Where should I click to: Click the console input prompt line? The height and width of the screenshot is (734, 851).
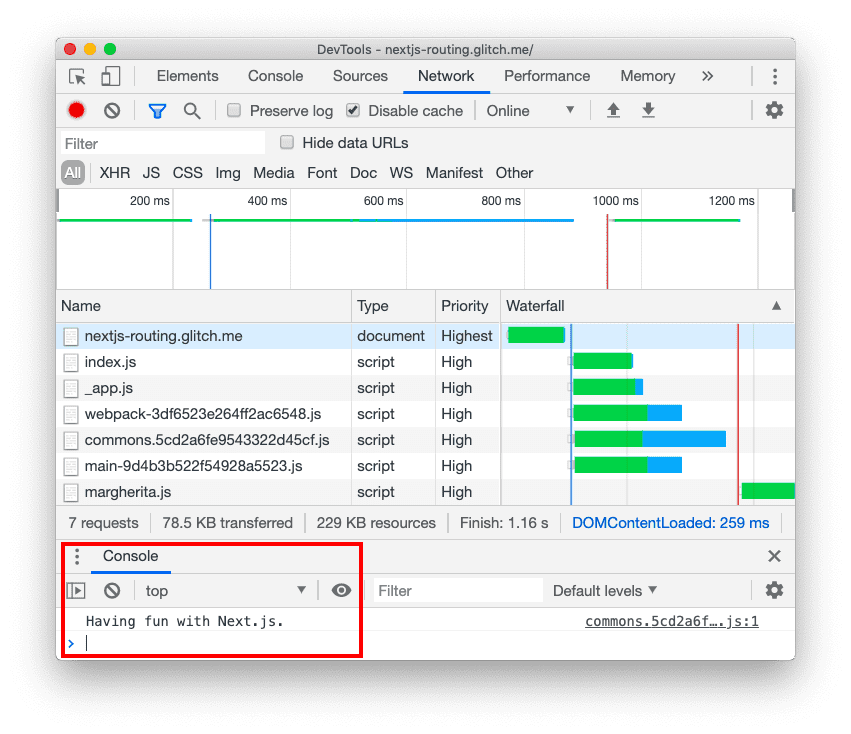200,642
